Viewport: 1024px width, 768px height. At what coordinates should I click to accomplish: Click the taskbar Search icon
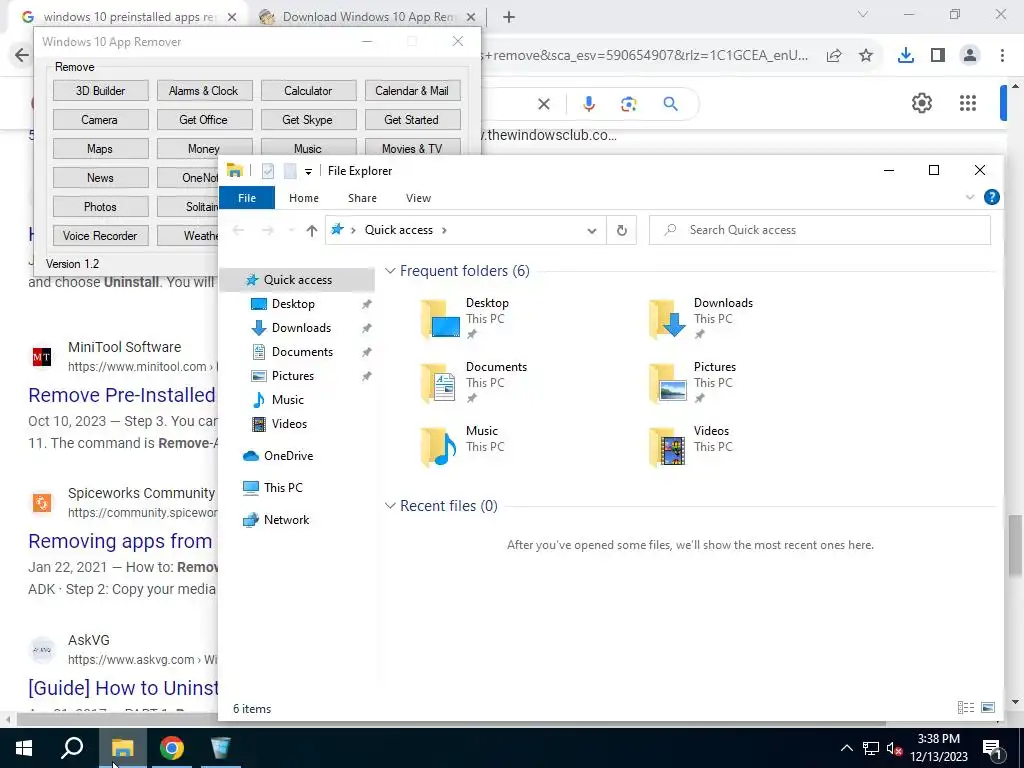pyautogui.click(x=72, y=748)
